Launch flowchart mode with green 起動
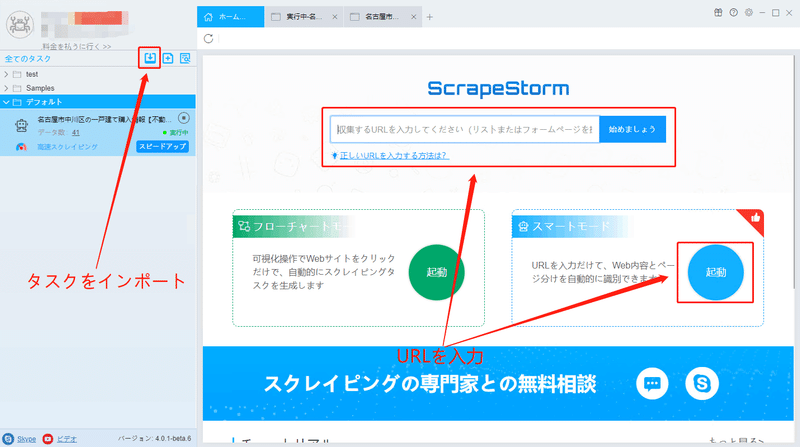The width and height of the screenshot is (800, 447). pos(436,272)
